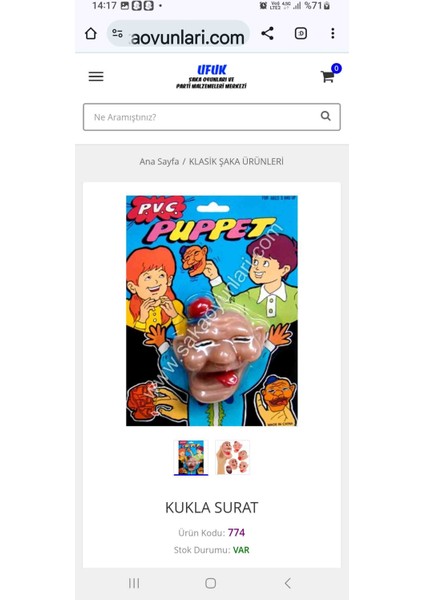Tap the Android home navigation button
The image size is (424, 600).
(x=210, y=583)
